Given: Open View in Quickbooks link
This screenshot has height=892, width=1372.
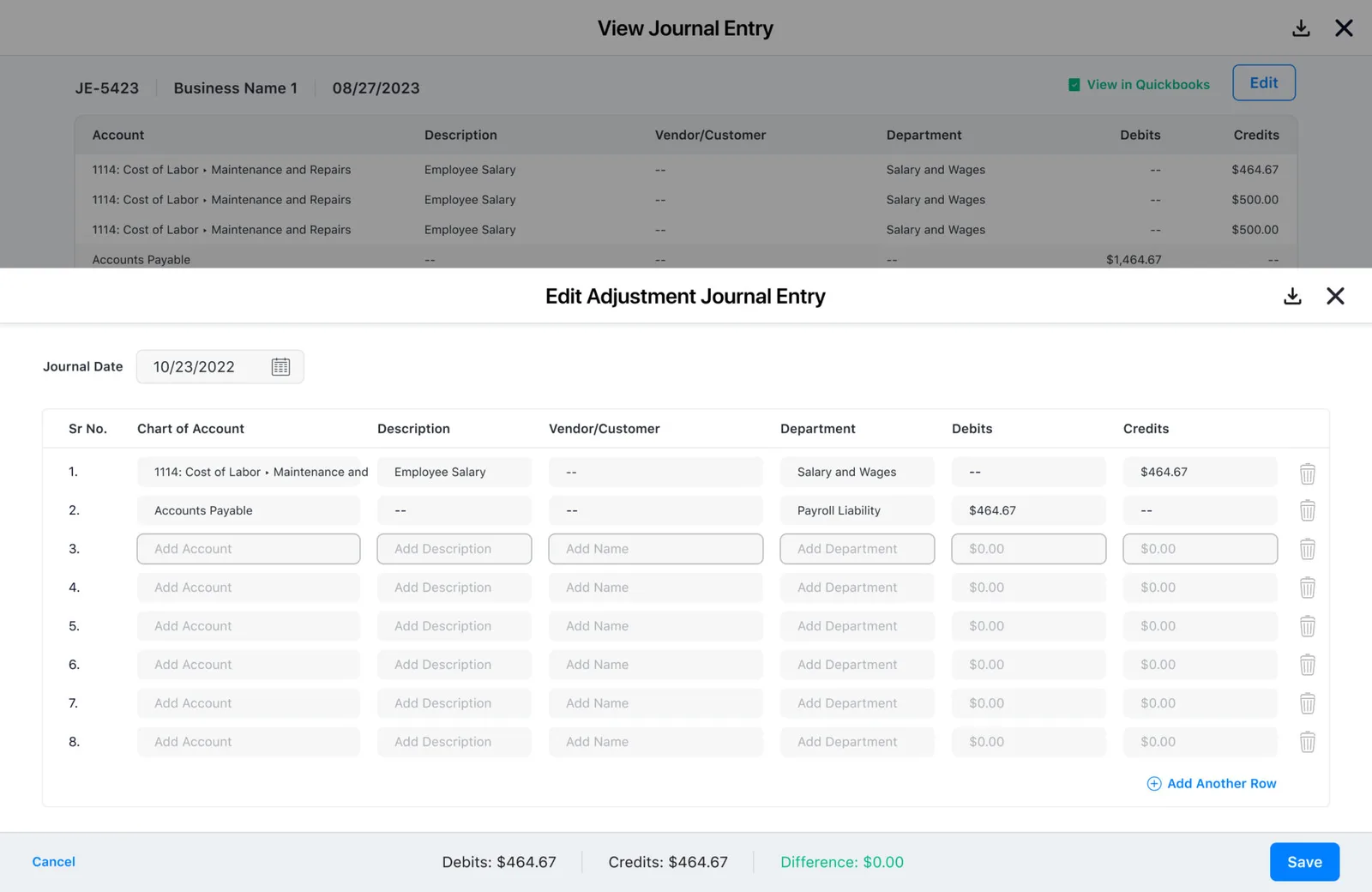Looking at the screenshot, I should (x=1148, y=85).
